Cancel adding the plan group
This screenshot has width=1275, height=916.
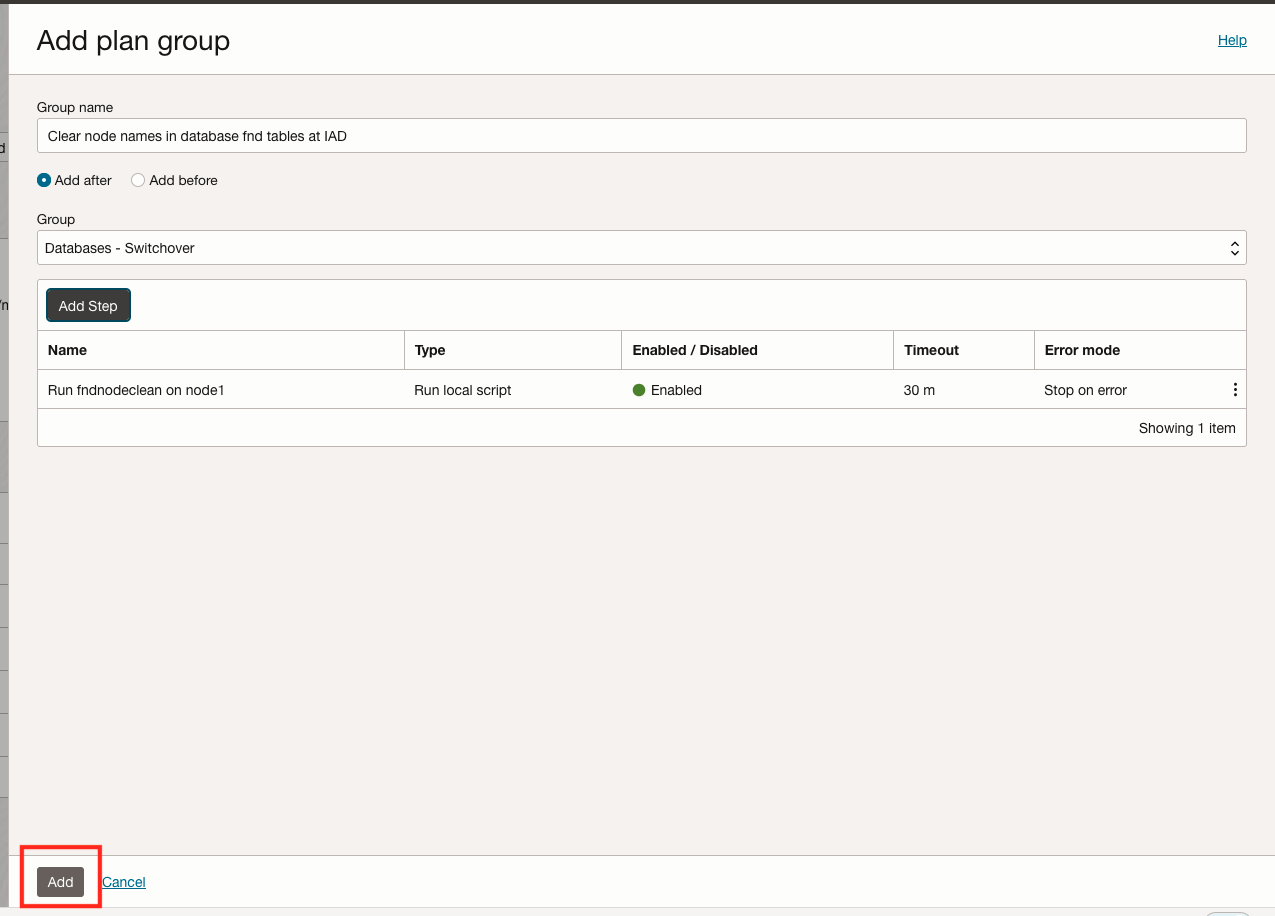pyautogui.click(x=124, y=882)
